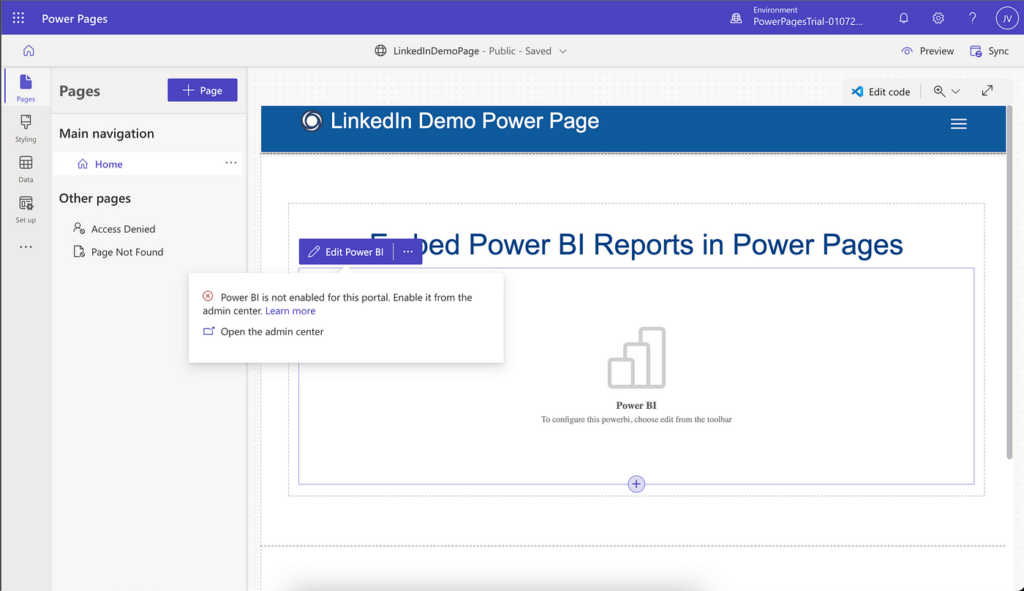Open the settings gear
The image size is (1024, 591).
click(938, 18)
